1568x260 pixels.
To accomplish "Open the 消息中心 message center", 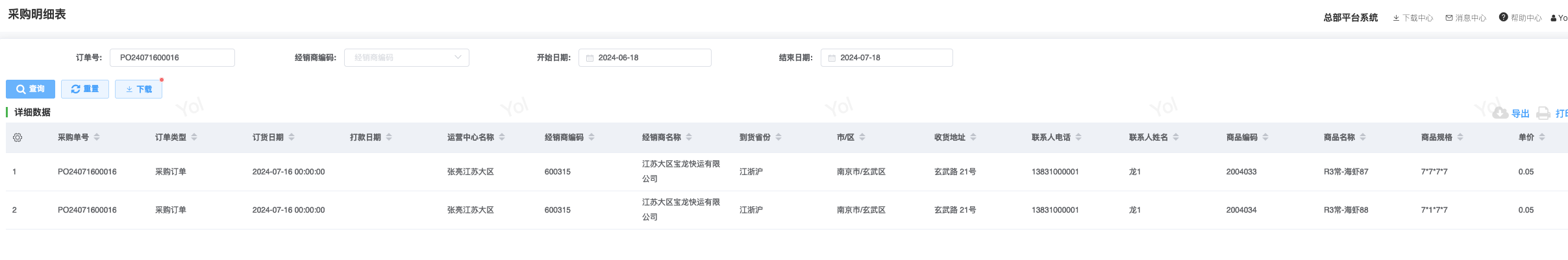I will [1465, 18].
